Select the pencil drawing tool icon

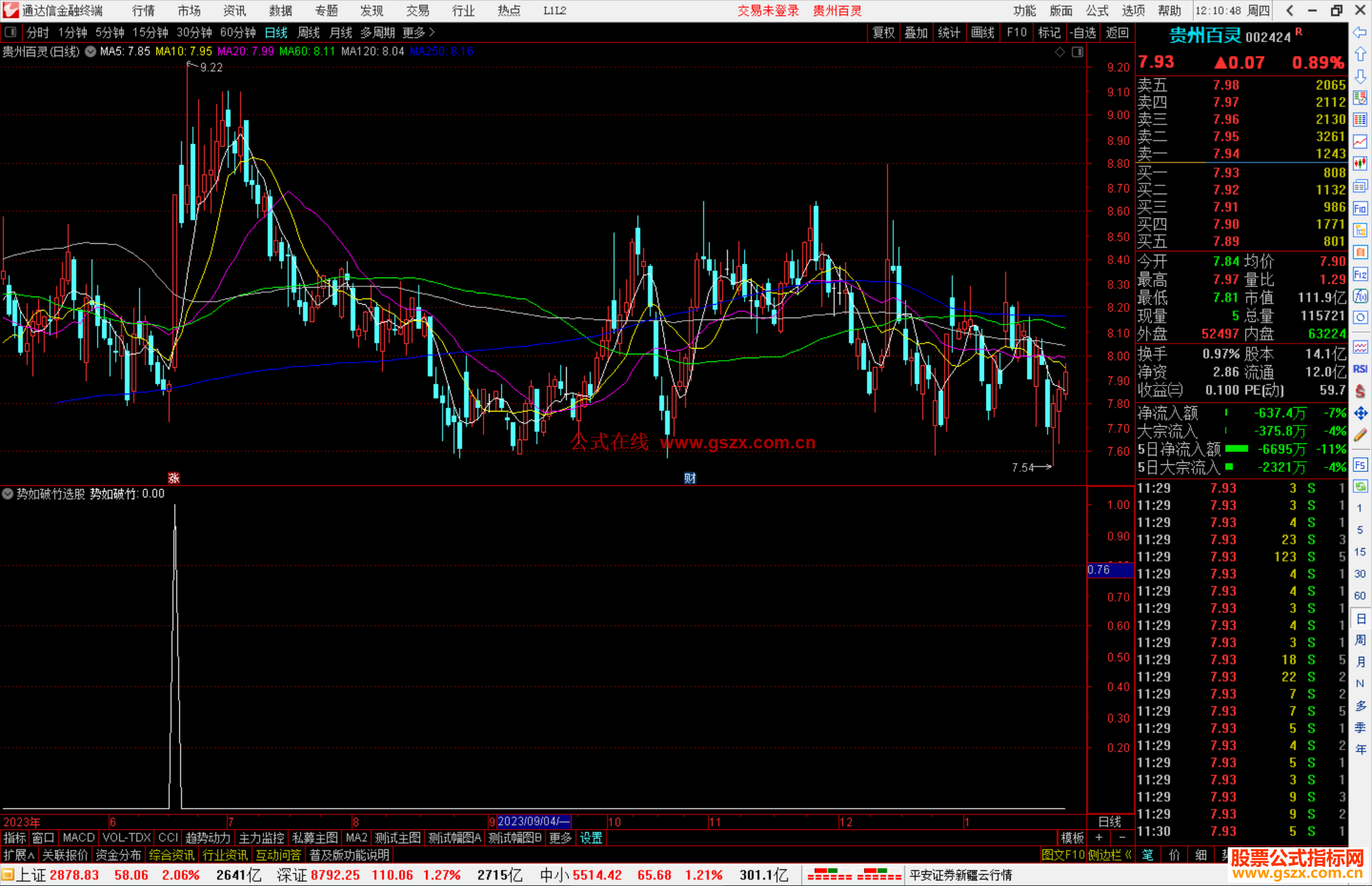coord(1360,435)
